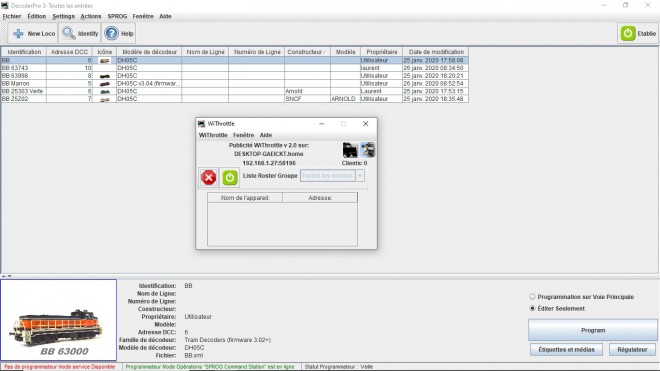Click the green Etablie power icon
Image resolution: width=660 pixels, height=371 pixels.
tap(628, 33)
